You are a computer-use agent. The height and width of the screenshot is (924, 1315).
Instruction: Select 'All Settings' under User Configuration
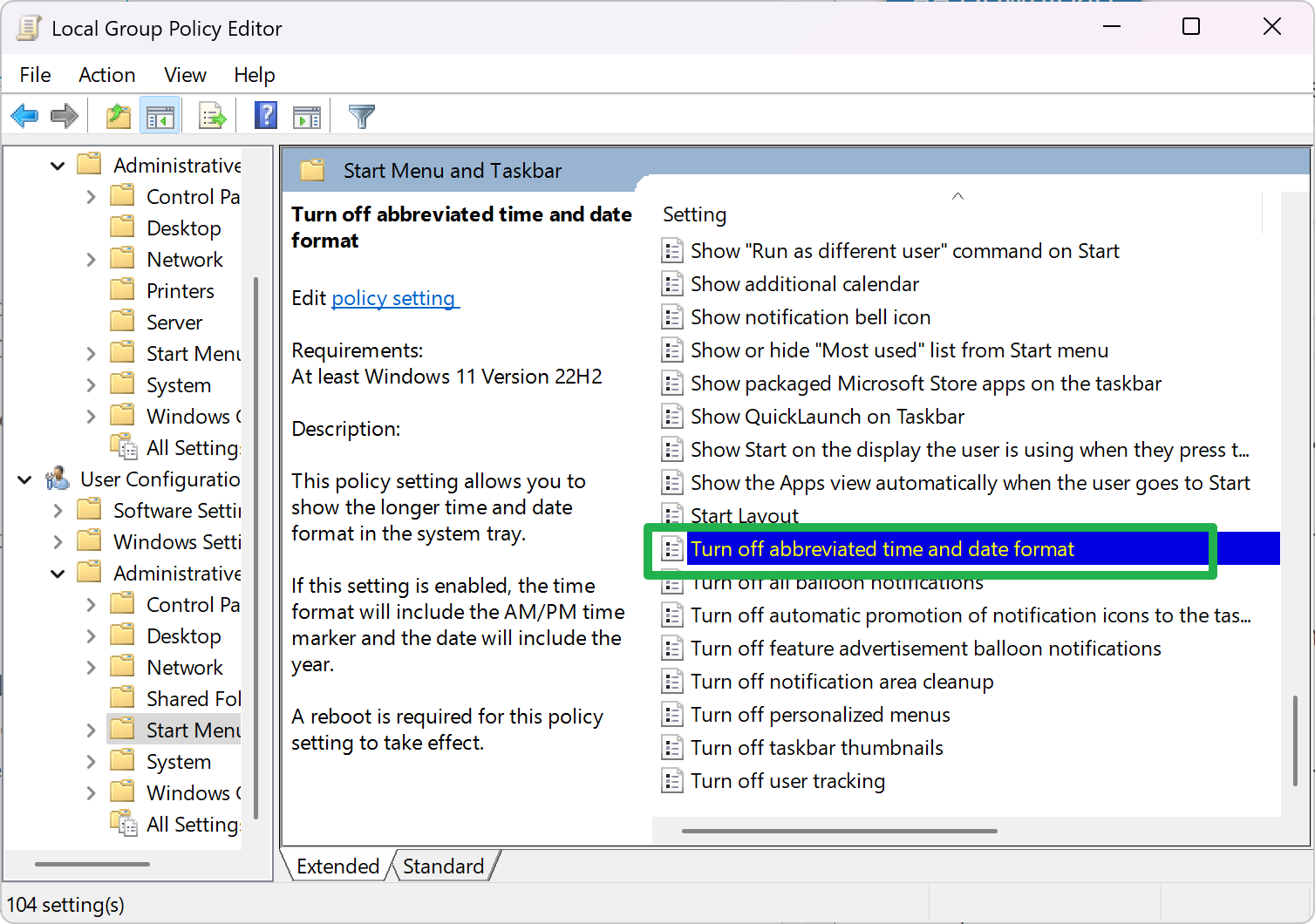click(192, 824)
